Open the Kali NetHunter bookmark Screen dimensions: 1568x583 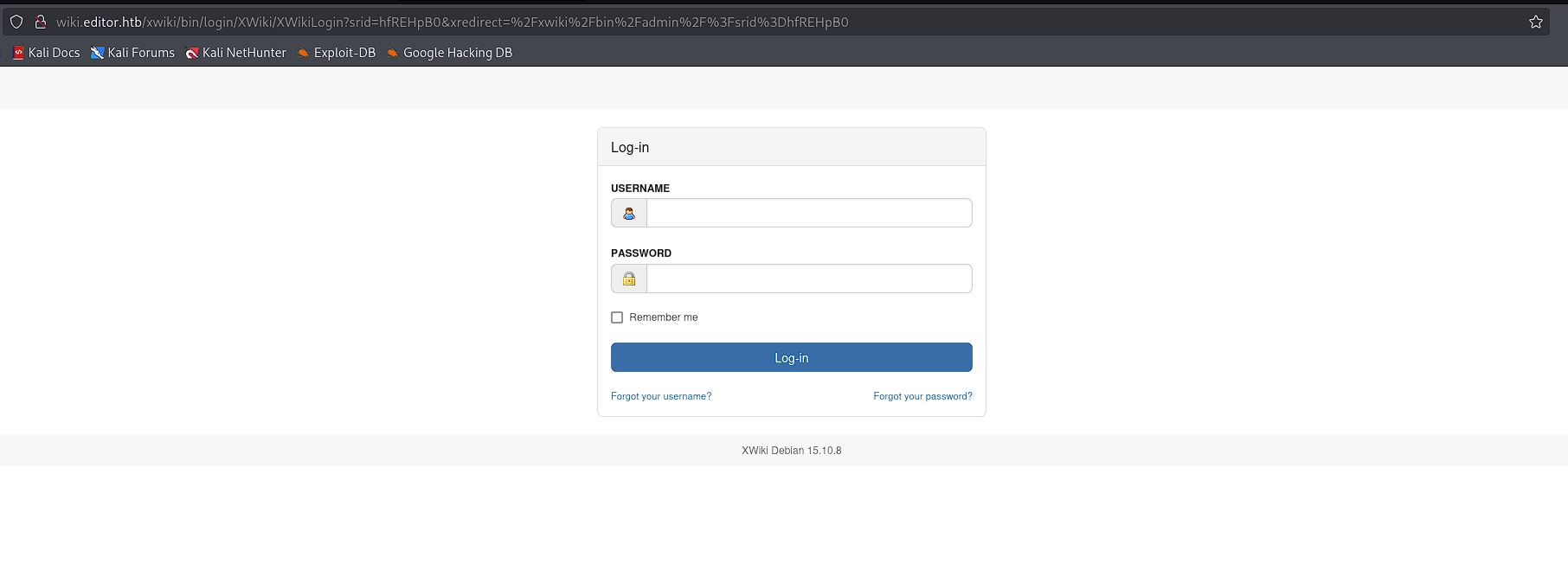(x=235, y=53)
